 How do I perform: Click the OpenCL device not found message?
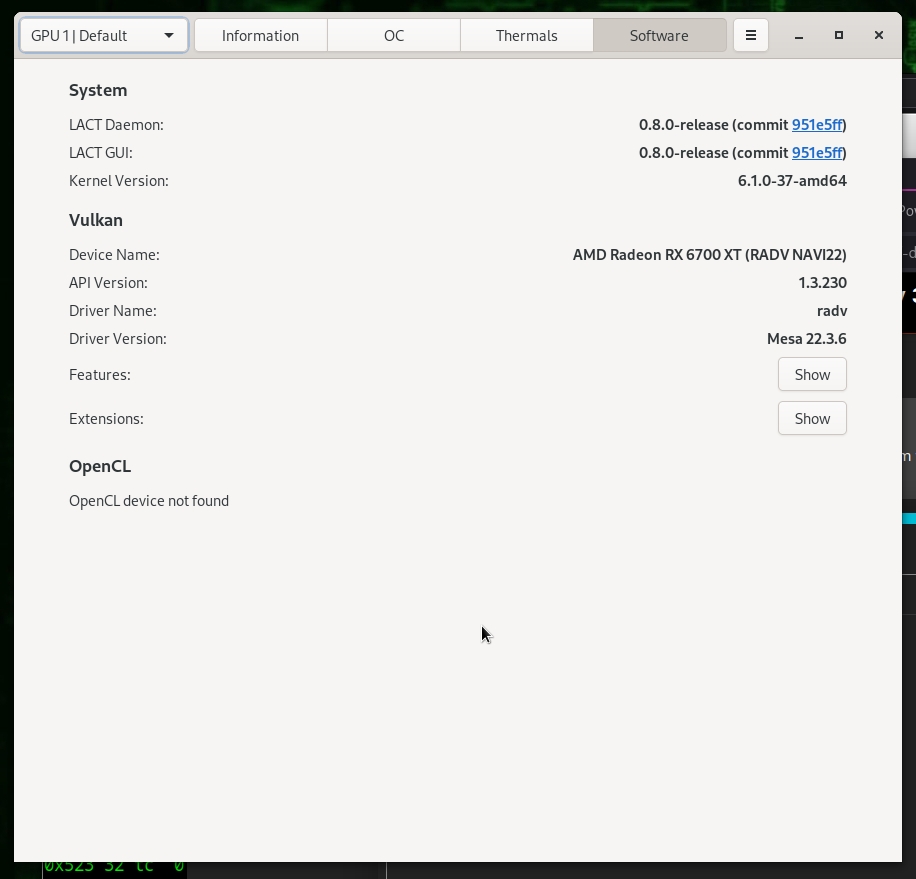[149, 501]
